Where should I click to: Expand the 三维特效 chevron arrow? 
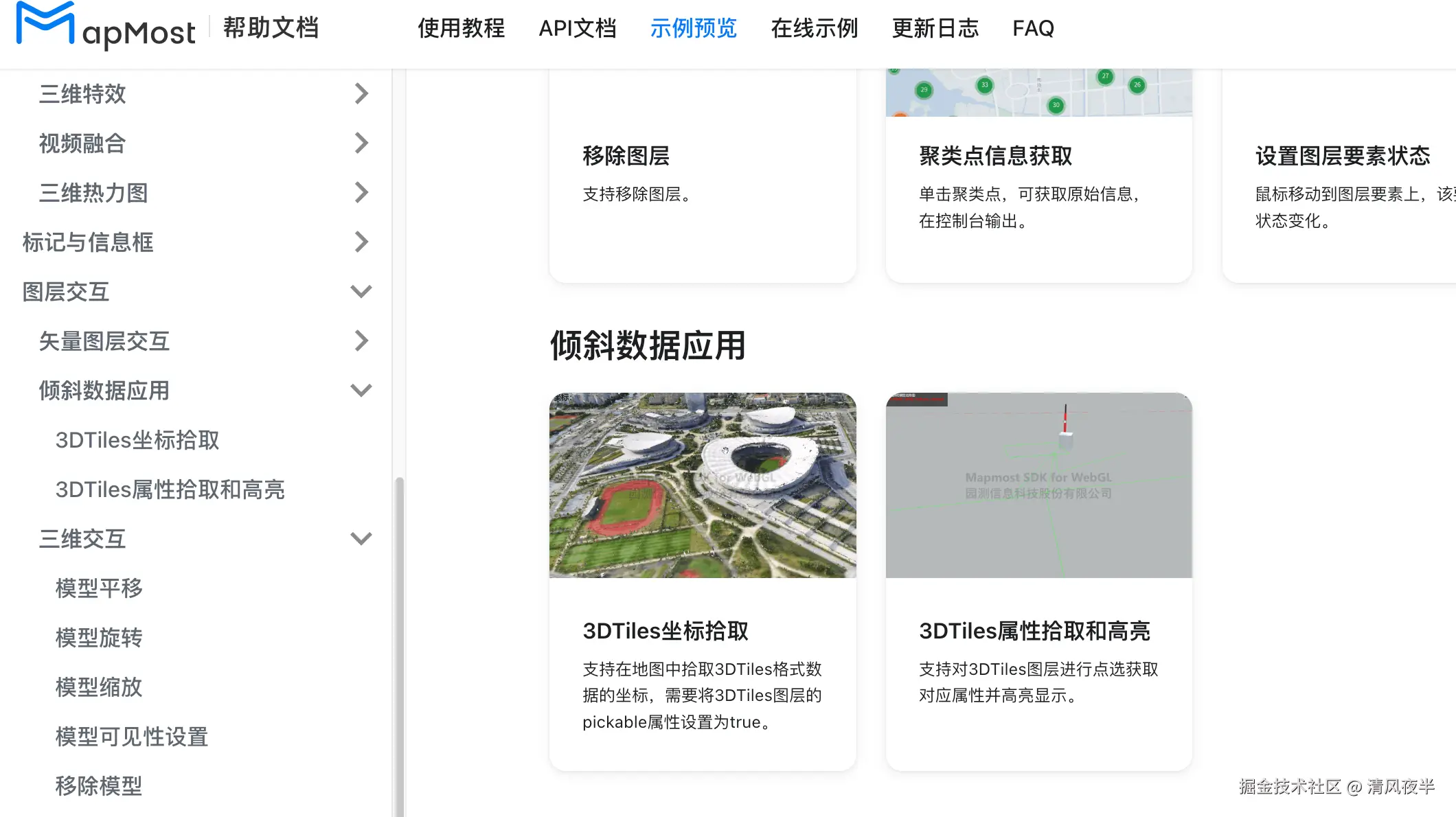(x=361, y=93)
